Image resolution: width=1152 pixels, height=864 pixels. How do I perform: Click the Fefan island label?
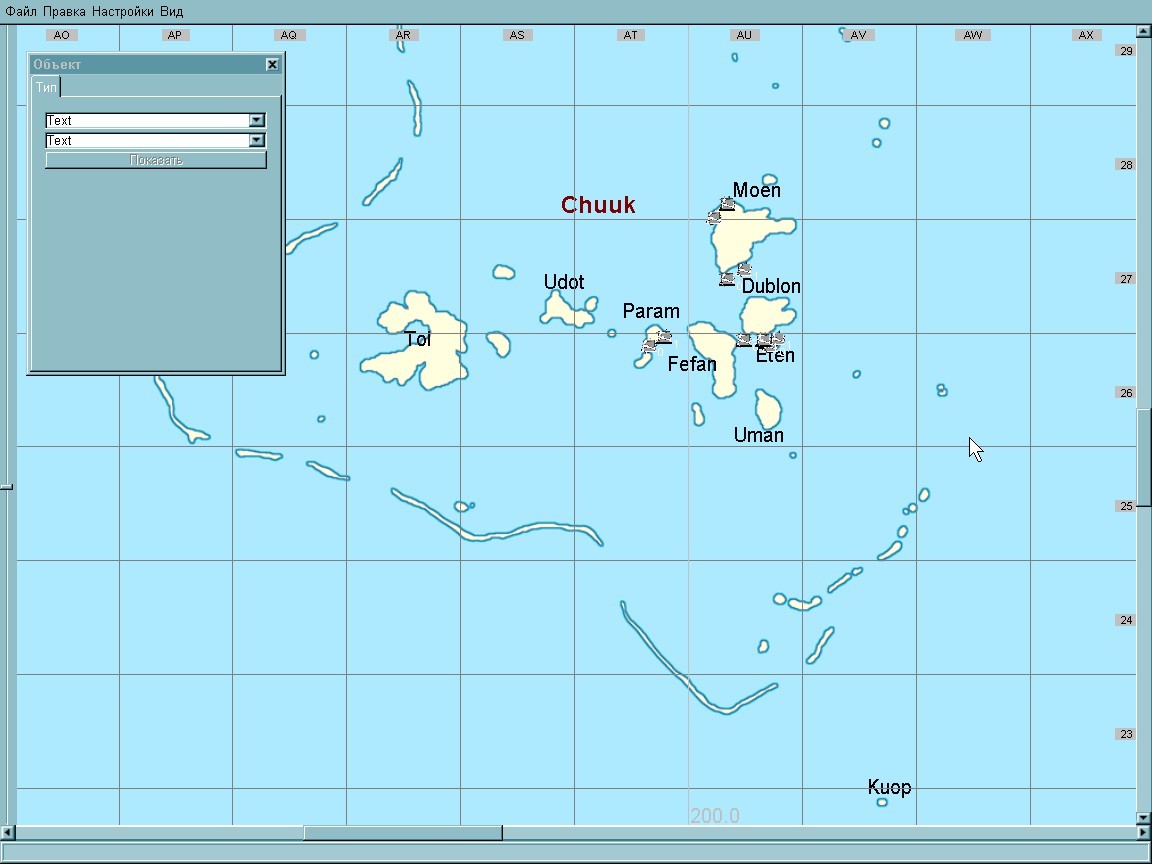click(692, 364)
